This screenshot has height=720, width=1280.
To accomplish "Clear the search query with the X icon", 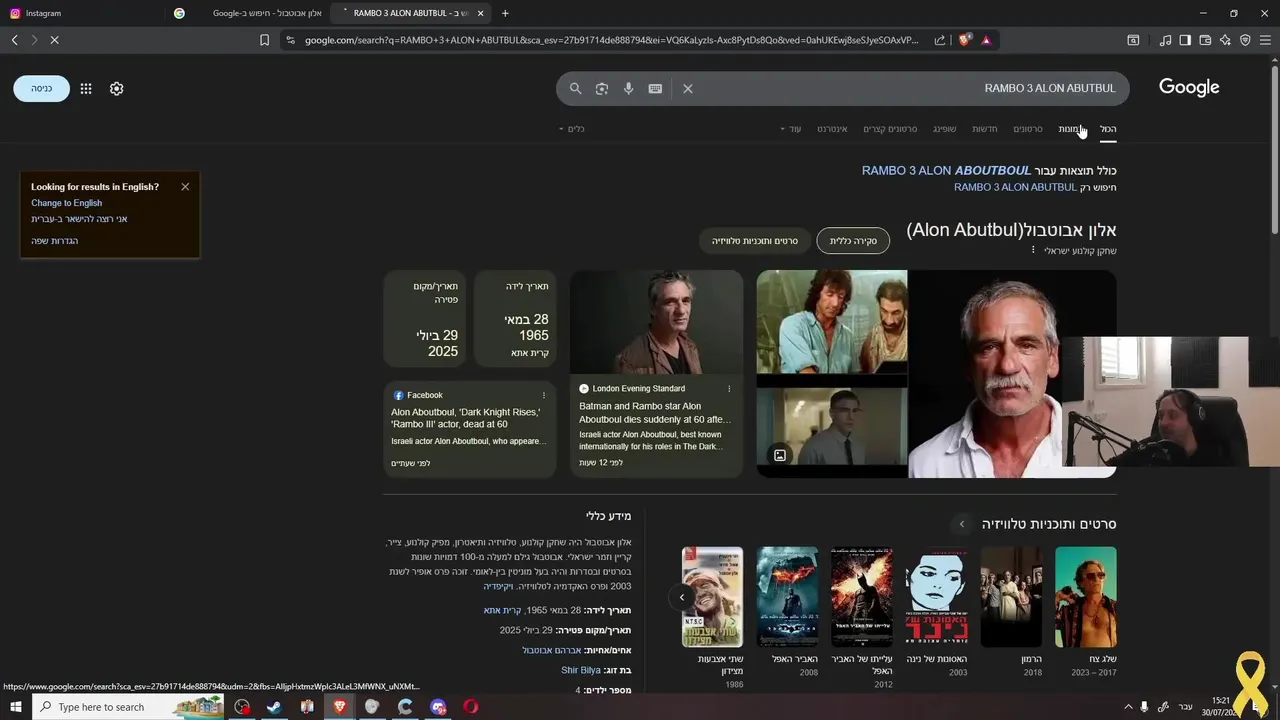I will 687,88.
